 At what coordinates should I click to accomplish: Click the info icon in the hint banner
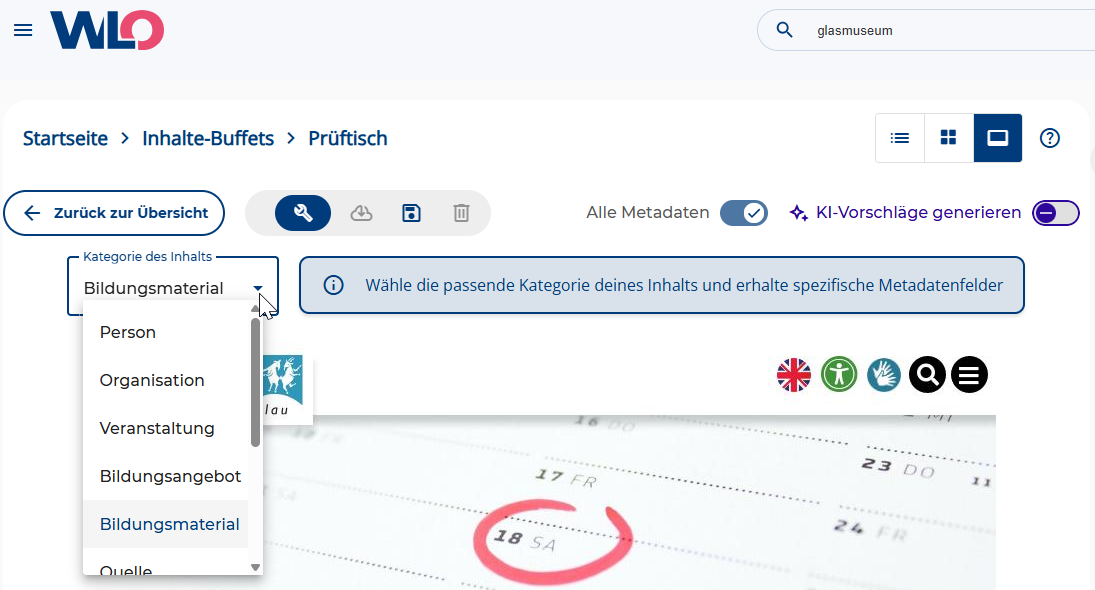coord(334,285)
